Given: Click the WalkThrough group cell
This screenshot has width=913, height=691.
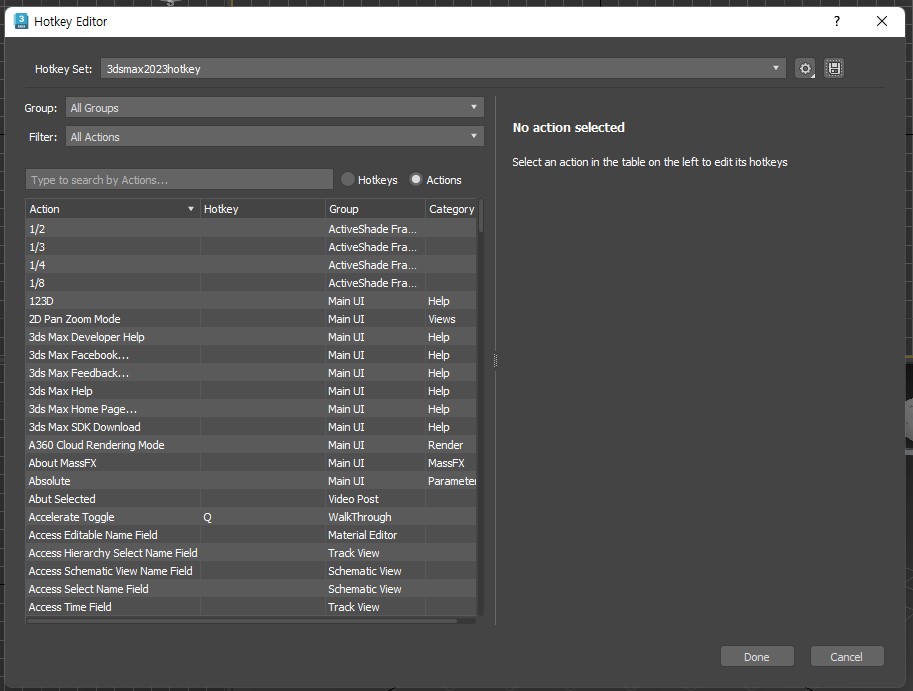Looking at the screenshot, I should point(375,518).
